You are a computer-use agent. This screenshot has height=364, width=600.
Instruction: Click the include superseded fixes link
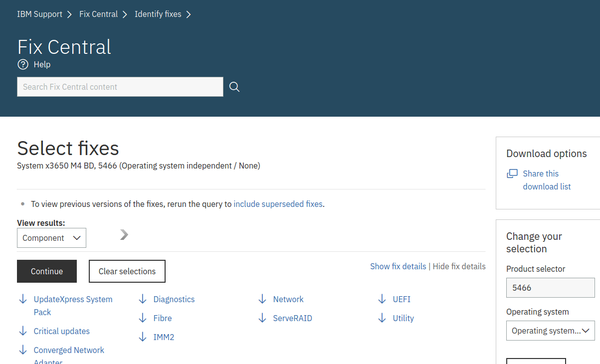[278, 204]
